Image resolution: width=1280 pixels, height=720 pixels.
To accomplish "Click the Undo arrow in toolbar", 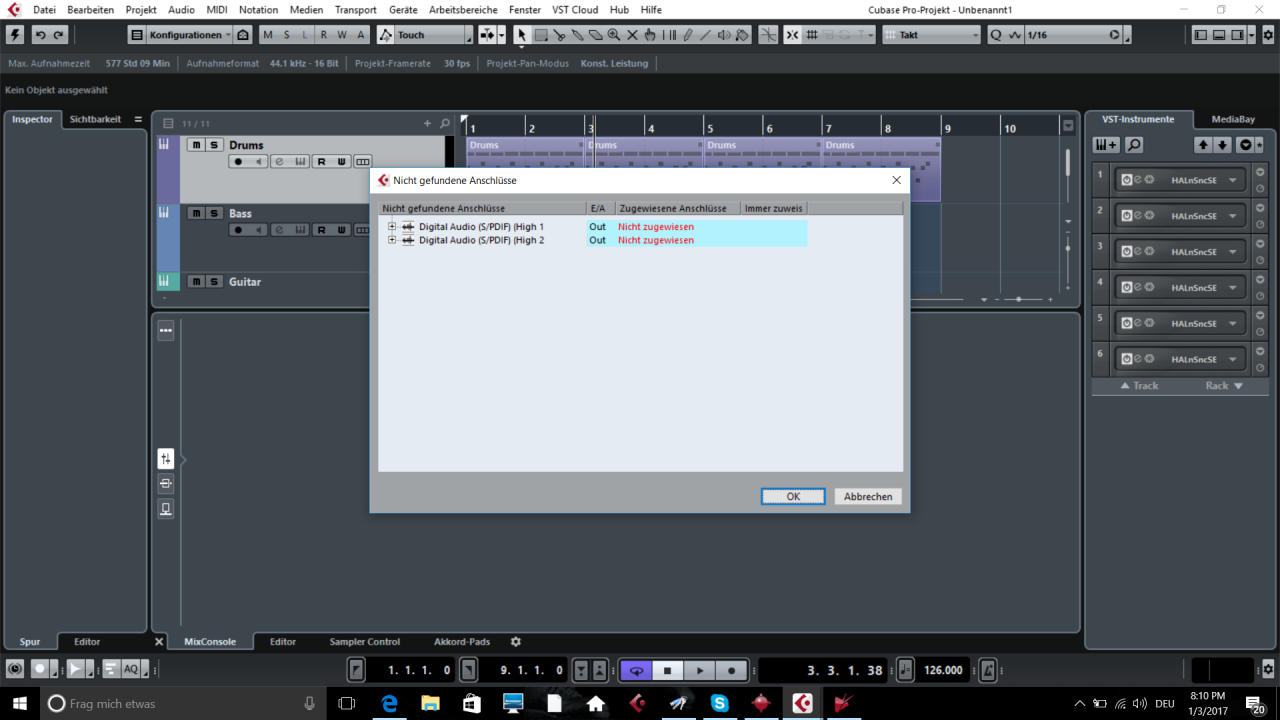I will point(40,35).
